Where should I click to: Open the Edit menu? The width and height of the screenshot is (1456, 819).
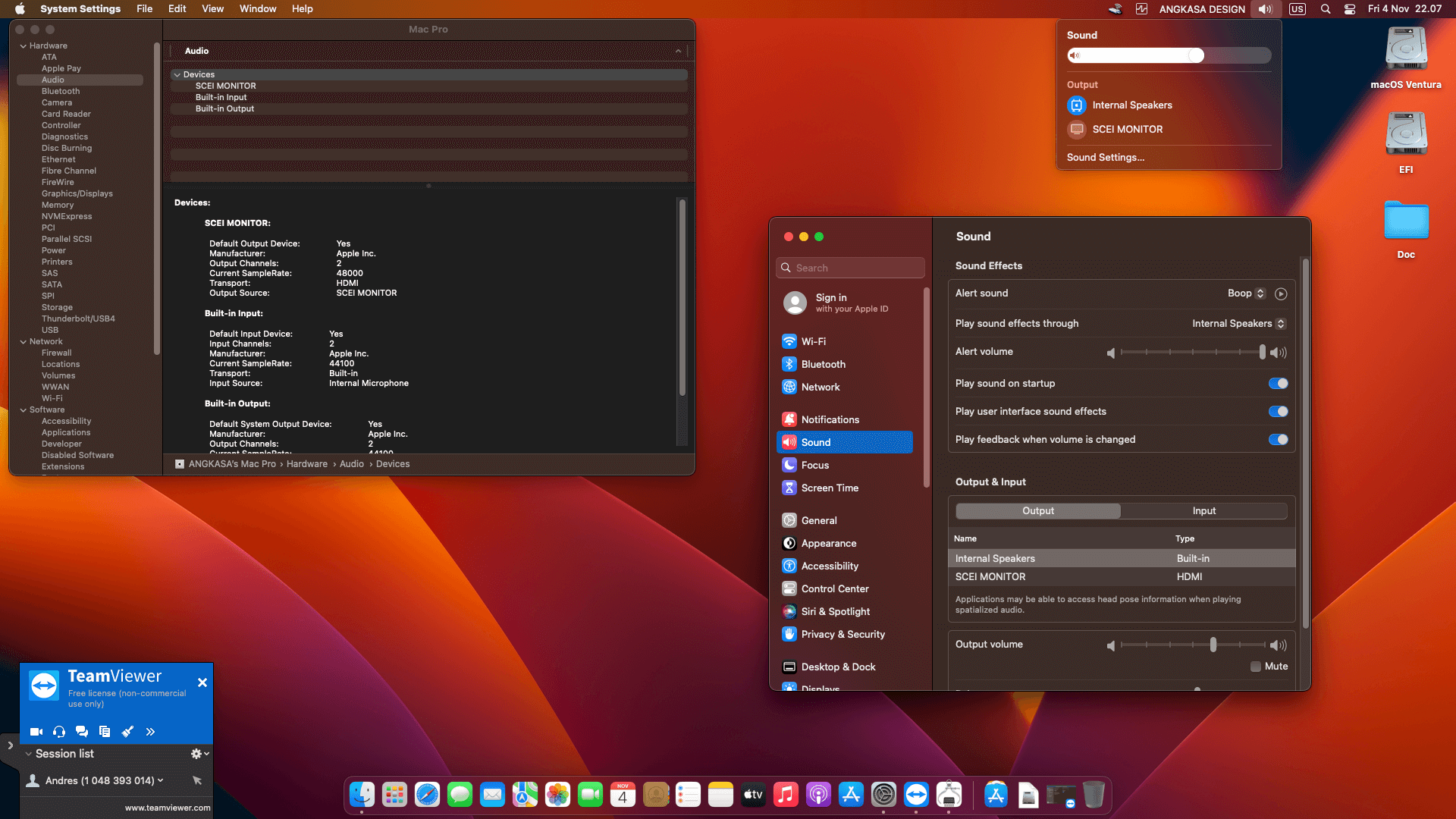point(177,9)
